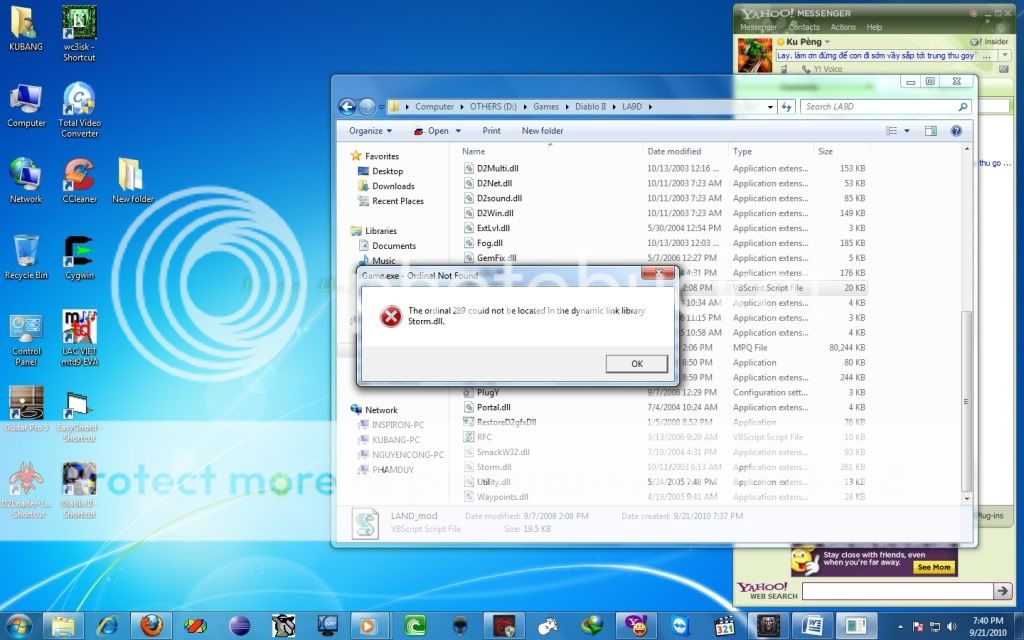
Task: Open the KUBANG folder on desktop
Action: point(25,29)
